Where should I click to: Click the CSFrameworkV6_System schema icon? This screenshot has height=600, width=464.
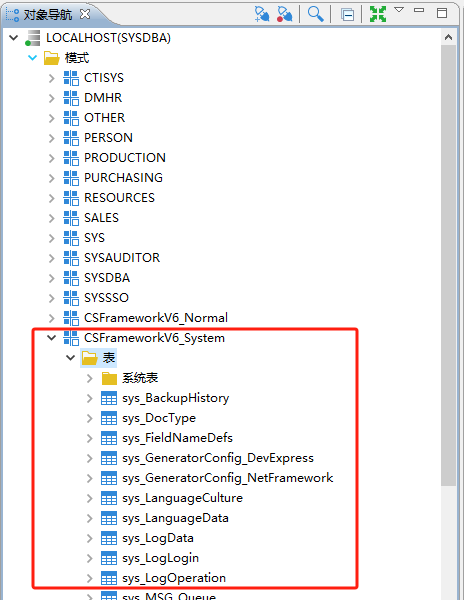(71, 338)
